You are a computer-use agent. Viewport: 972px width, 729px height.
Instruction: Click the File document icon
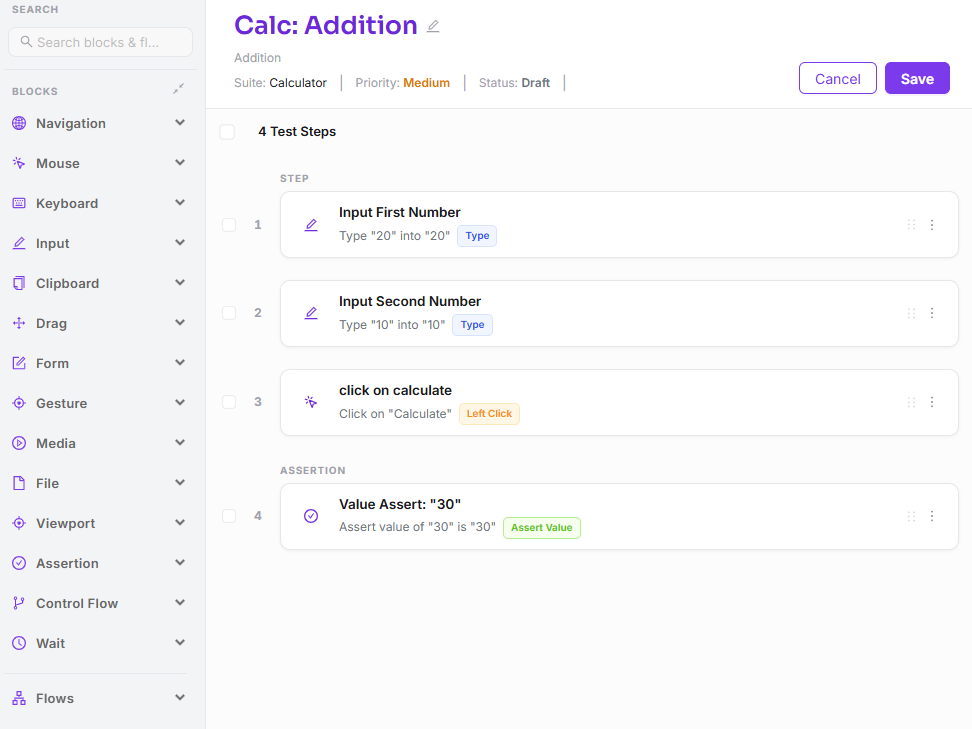[19, 483]
